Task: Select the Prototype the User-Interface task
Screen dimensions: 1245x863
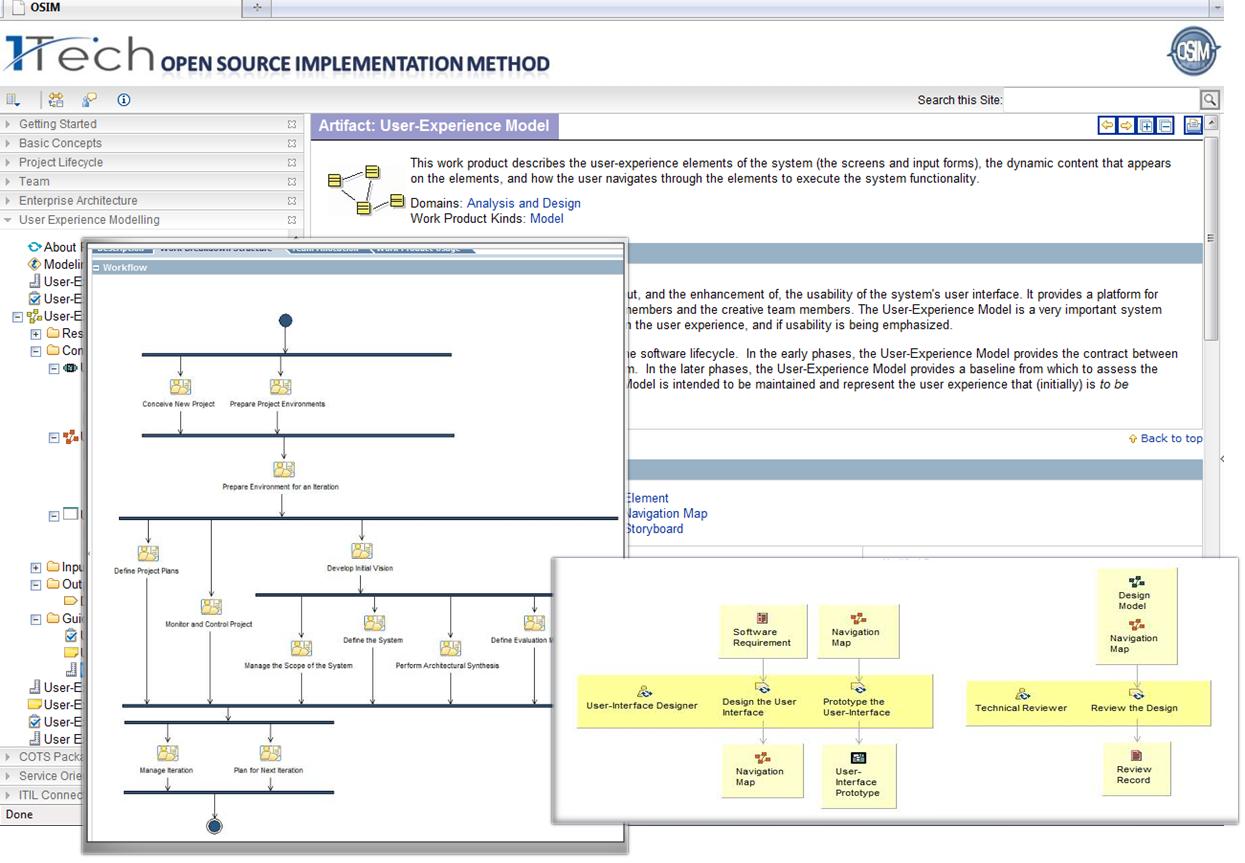Action: click(856, 700)
